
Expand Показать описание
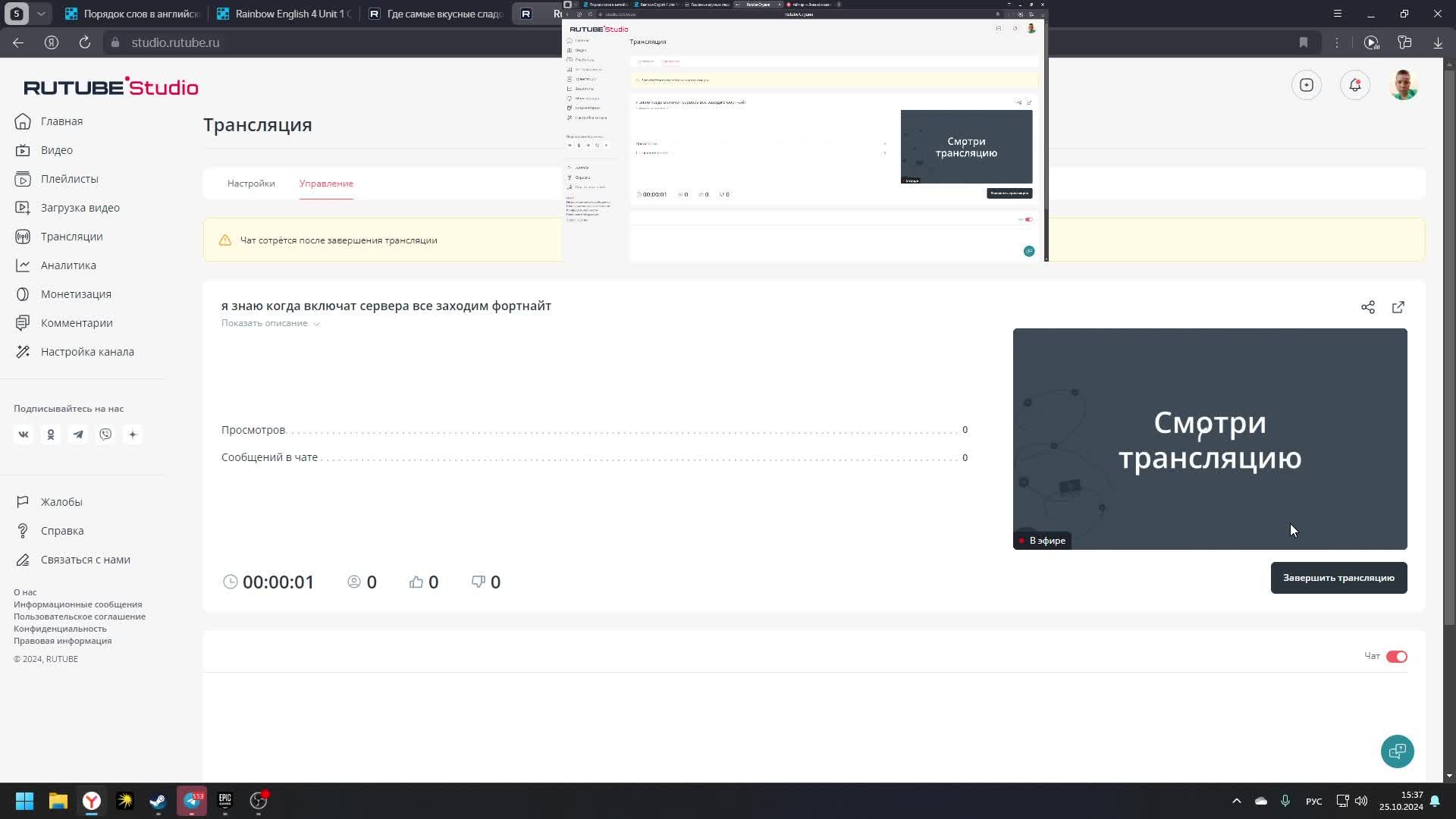270,323
